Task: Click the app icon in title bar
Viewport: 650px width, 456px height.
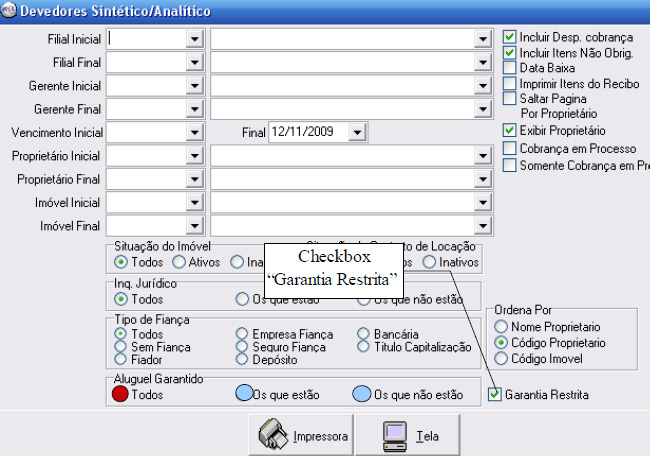Action: [9, 10]
